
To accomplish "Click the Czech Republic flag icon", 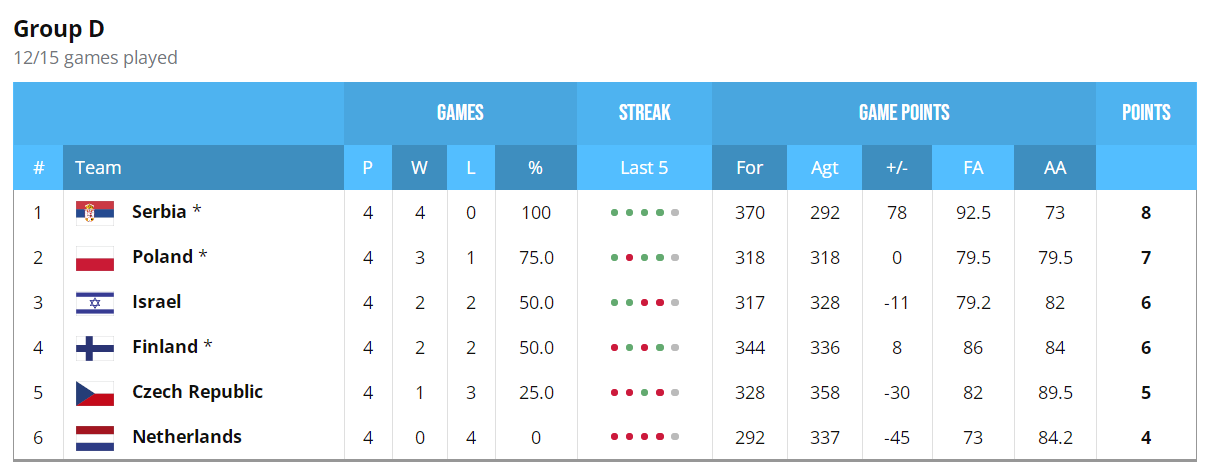I will click(x=95, y=393).
